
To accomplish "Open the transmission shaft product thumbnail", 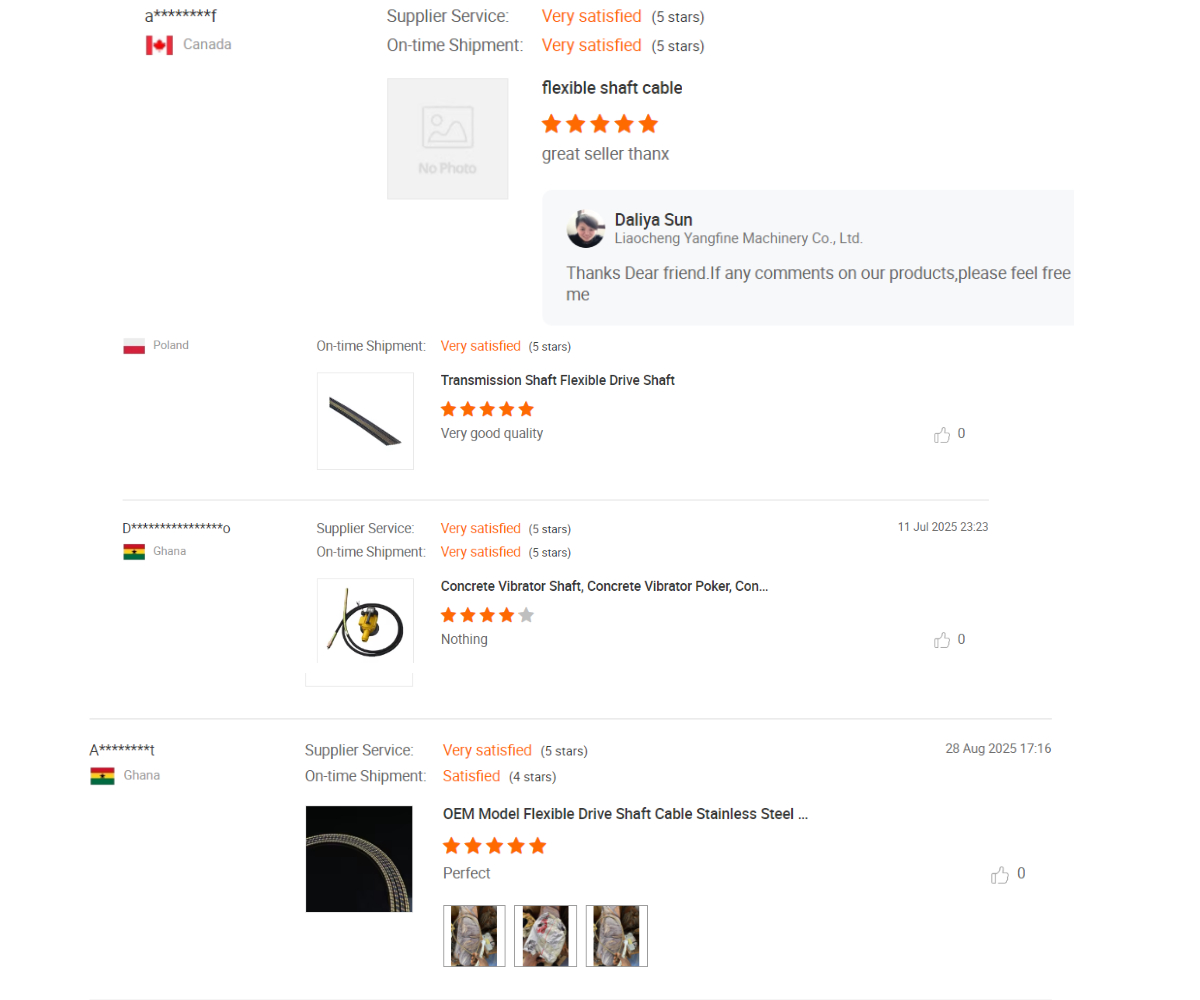I will (x=365, y=421).
